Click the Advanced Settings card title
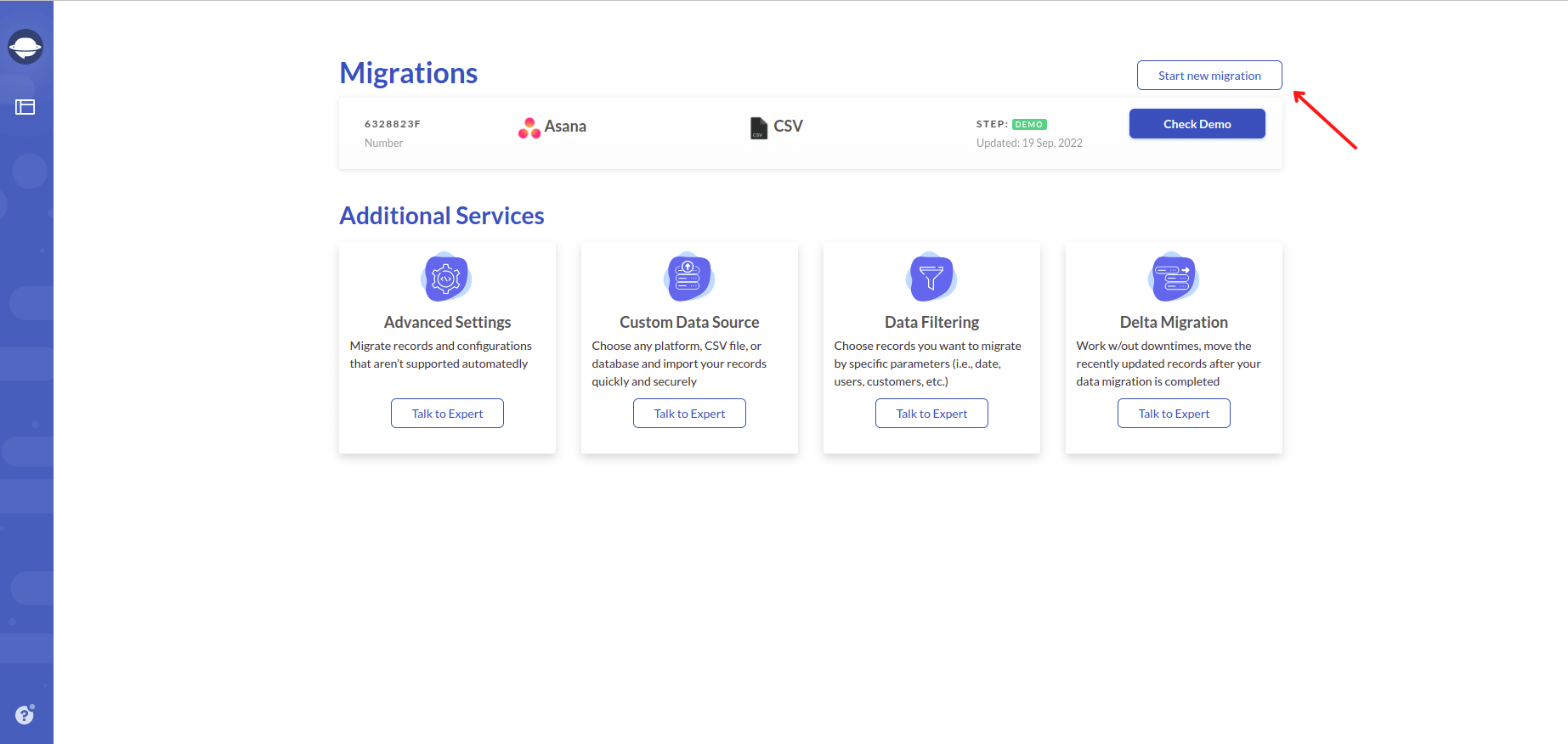This screenshot has height=744, width=1568. click(447, 322)
